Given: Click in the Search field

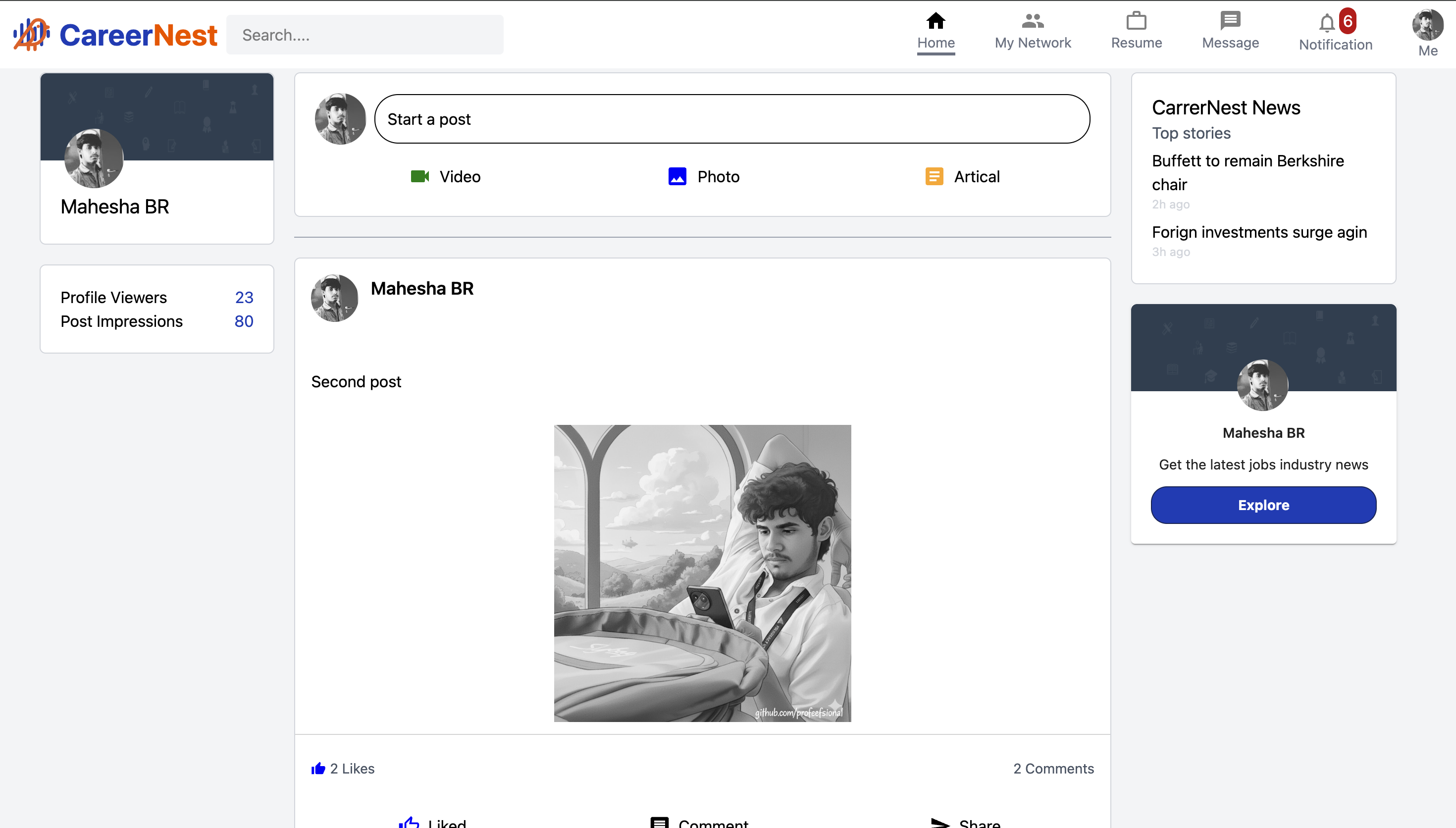Looking at the screenshot, I should pos(364,35).
